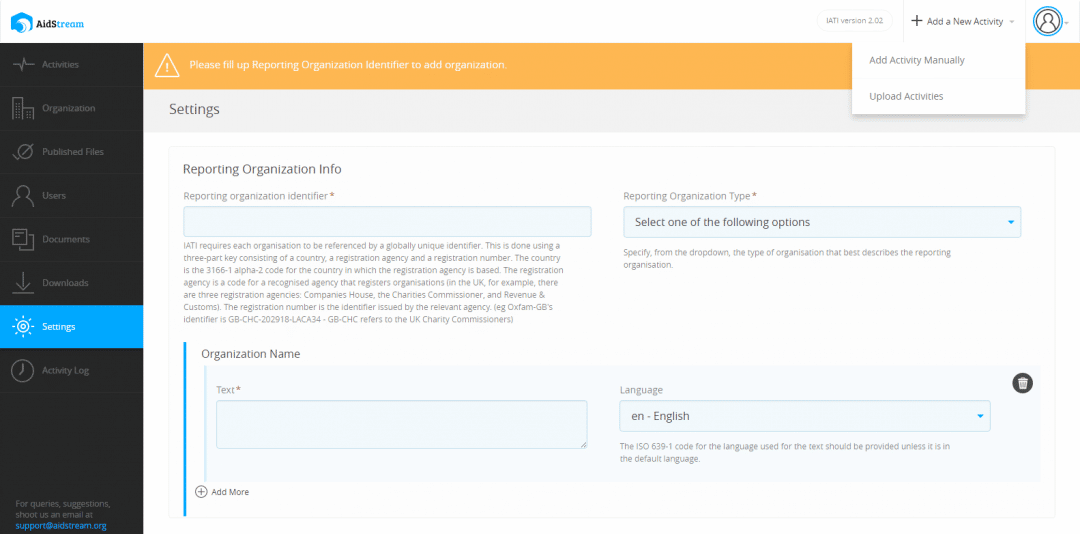
Task: Click the plus icon beside Add More
Action: (x=201, y=492)
